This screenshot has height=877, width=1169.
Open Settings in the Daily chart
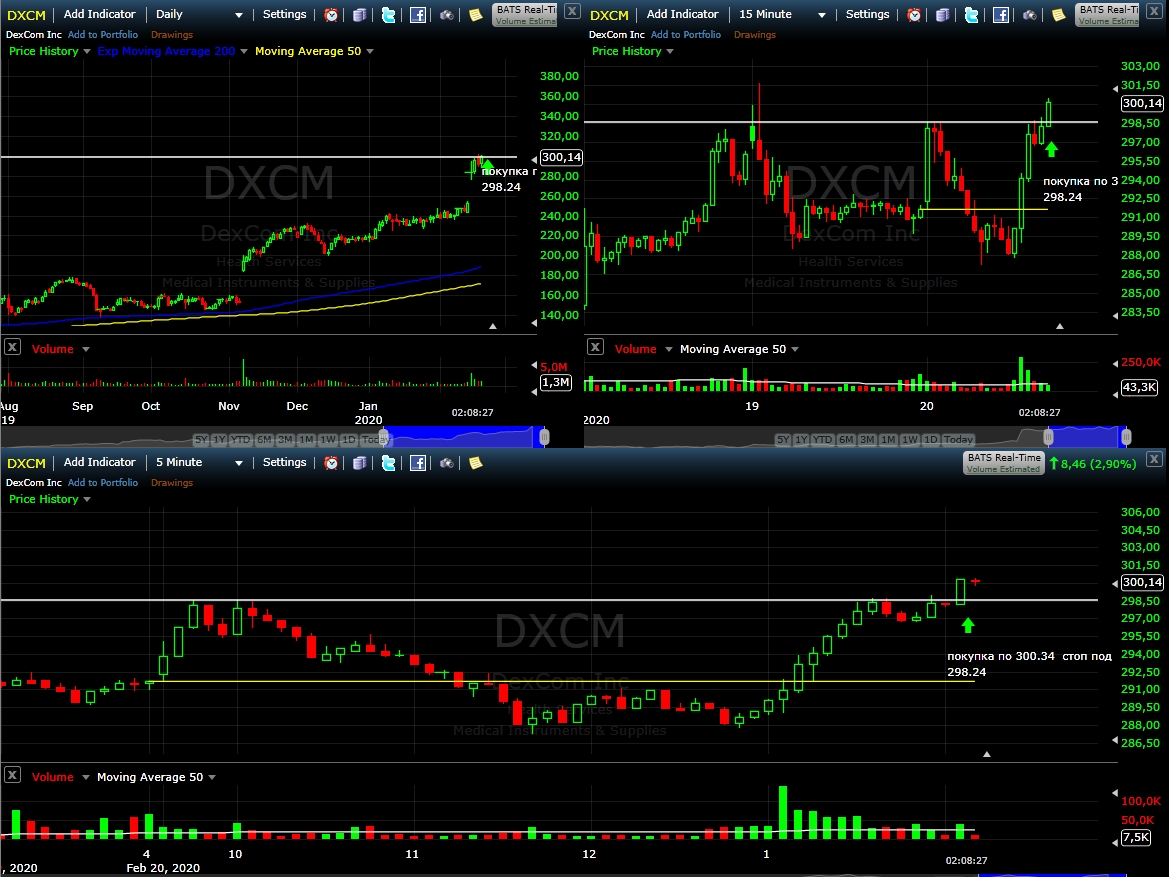284,14
